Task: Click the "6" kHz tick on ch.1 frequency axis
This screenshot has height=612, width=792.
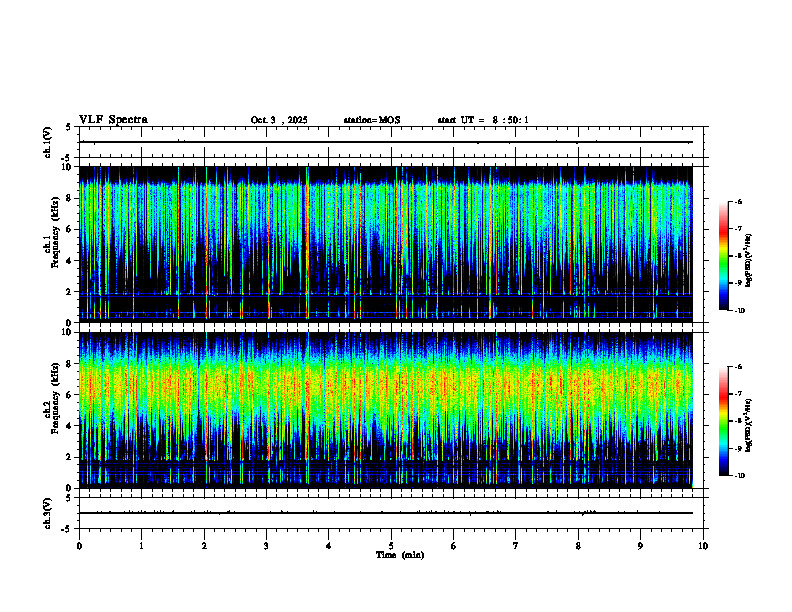Action: pyautogui.click(x=70, y=229)
